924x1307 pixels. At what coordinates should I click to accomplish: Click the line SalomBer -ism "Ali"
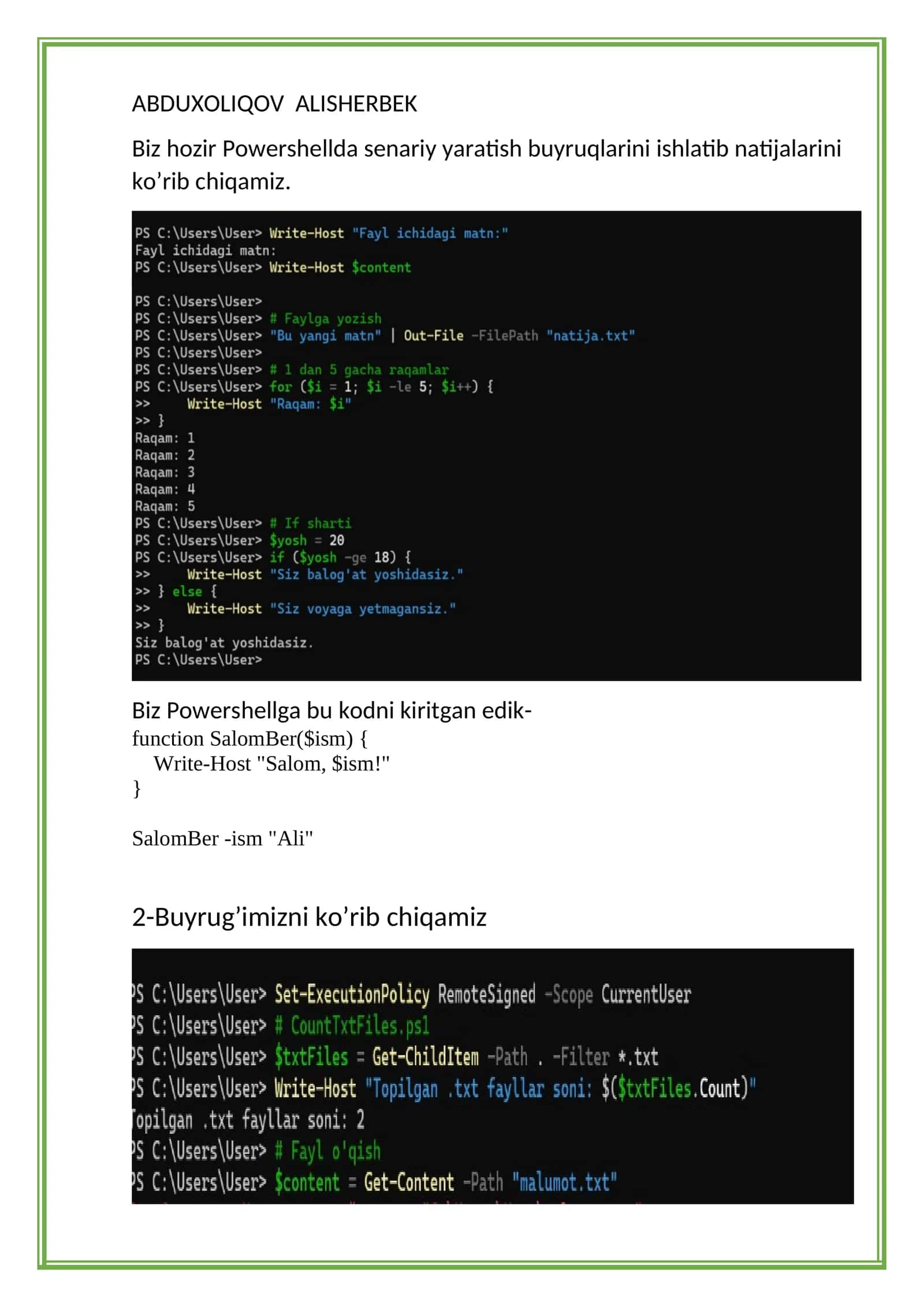click(222, 838)
